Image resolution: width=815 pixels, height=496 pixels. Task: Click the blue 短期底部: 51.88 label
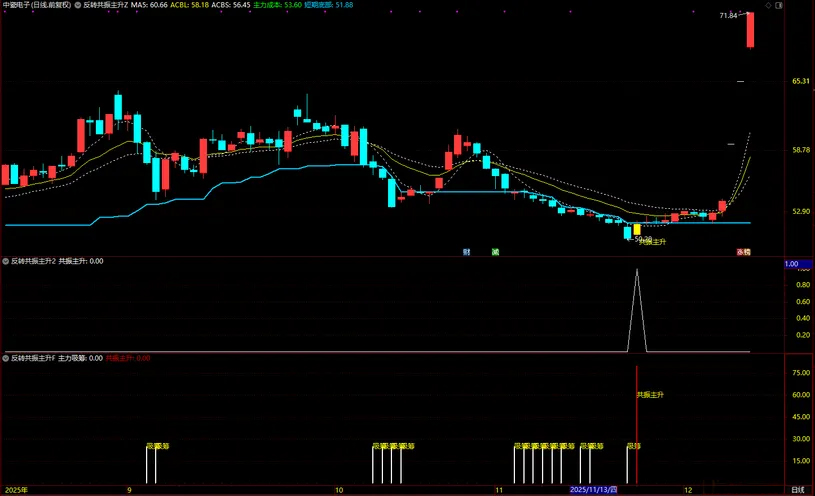point(328,5)
